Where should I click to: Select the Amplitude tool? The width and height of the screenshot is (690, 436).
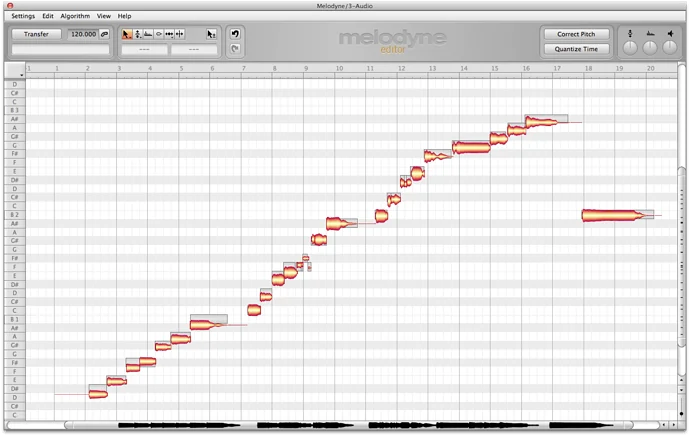click(x=159, y=34)
